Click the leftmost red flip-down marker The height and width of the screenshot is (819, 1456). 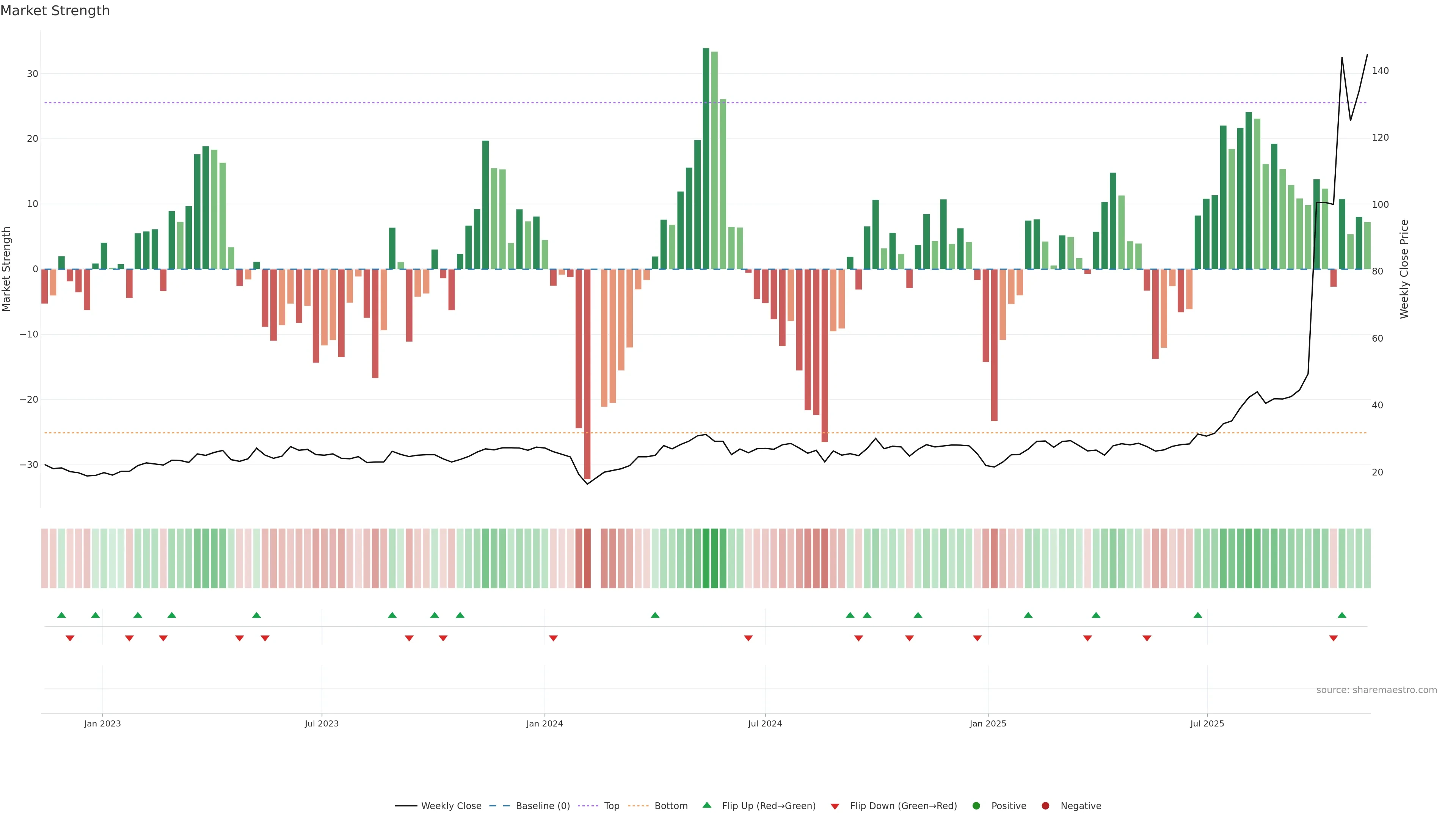[x=70, y=638]
